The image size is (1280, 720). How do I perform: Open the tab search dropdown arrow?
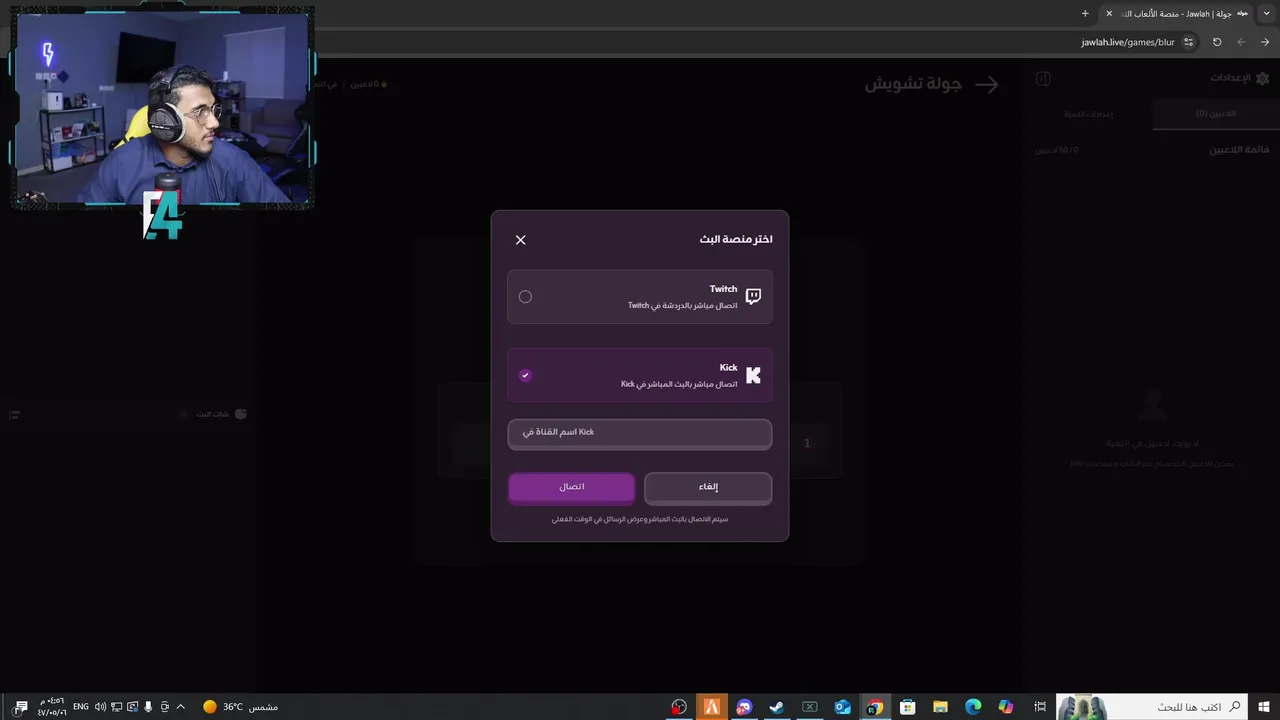[1267, 13]
